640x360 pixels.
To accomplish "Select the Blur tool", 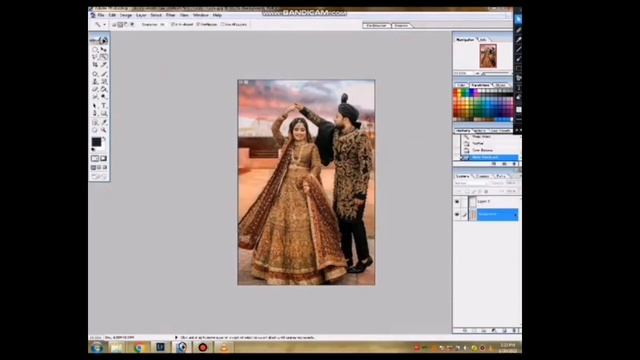I will (95, 96).
